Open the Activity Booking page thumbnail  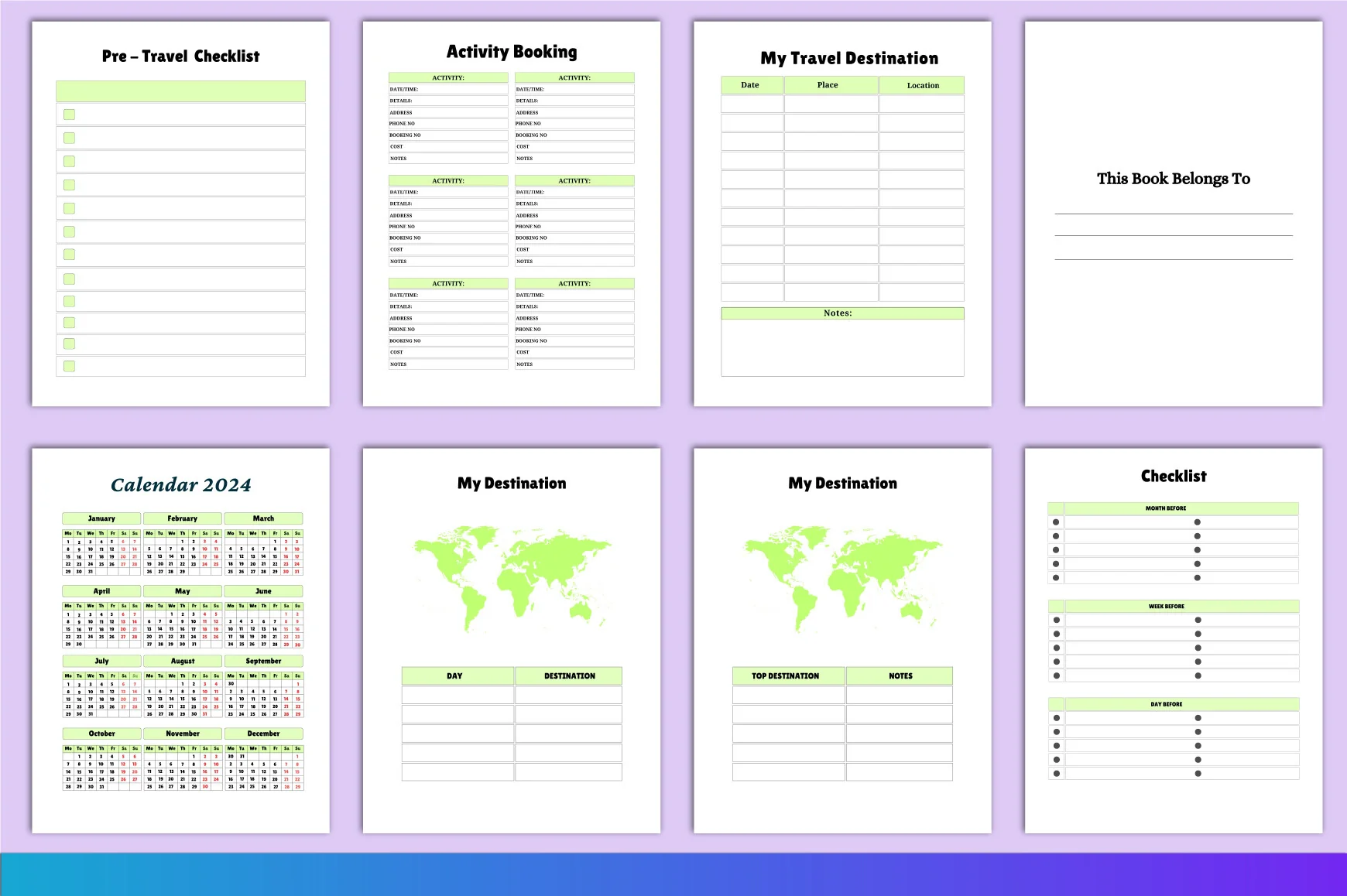pyautogui.click(x=511, y=214)
